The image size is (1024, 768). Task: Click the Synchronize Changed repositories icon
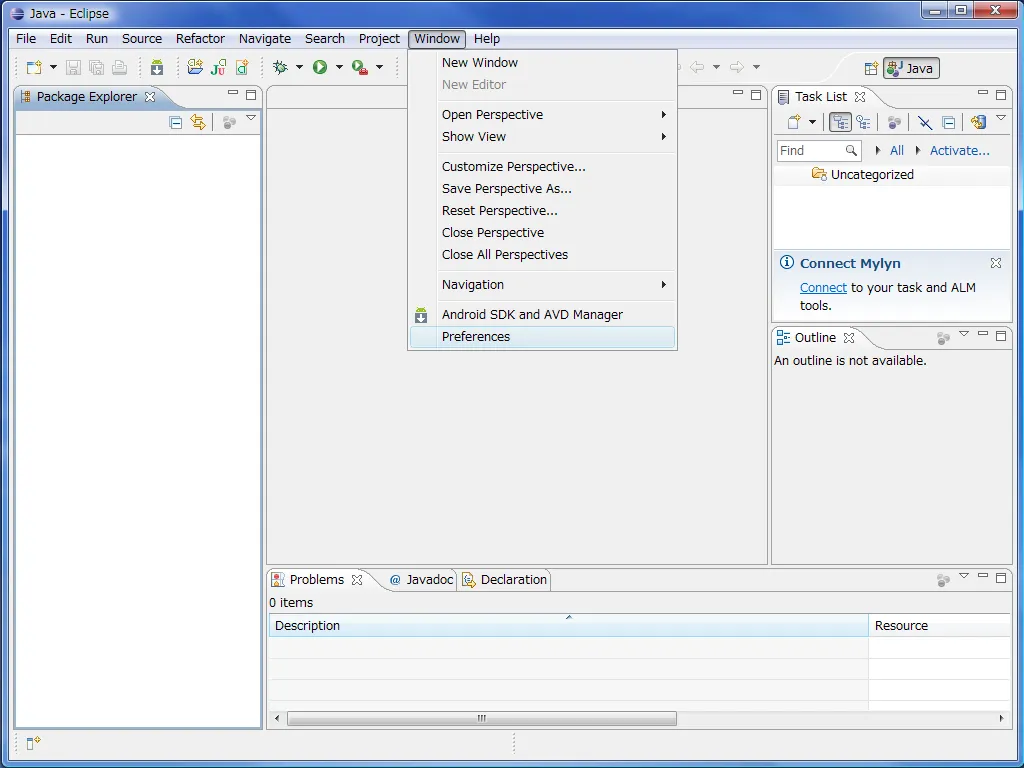click(x=978, y=122)
